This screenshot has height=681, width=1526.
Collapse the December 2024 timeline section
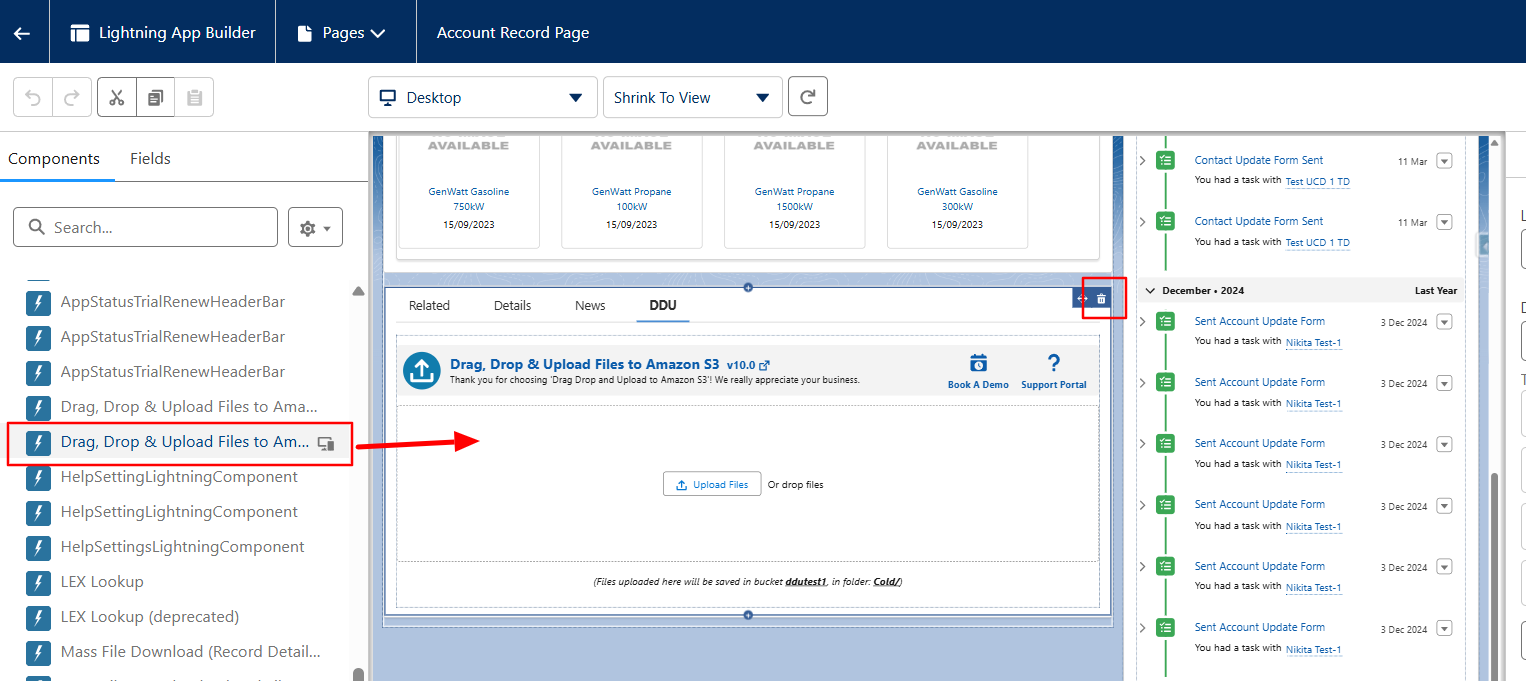(1148, 291)
